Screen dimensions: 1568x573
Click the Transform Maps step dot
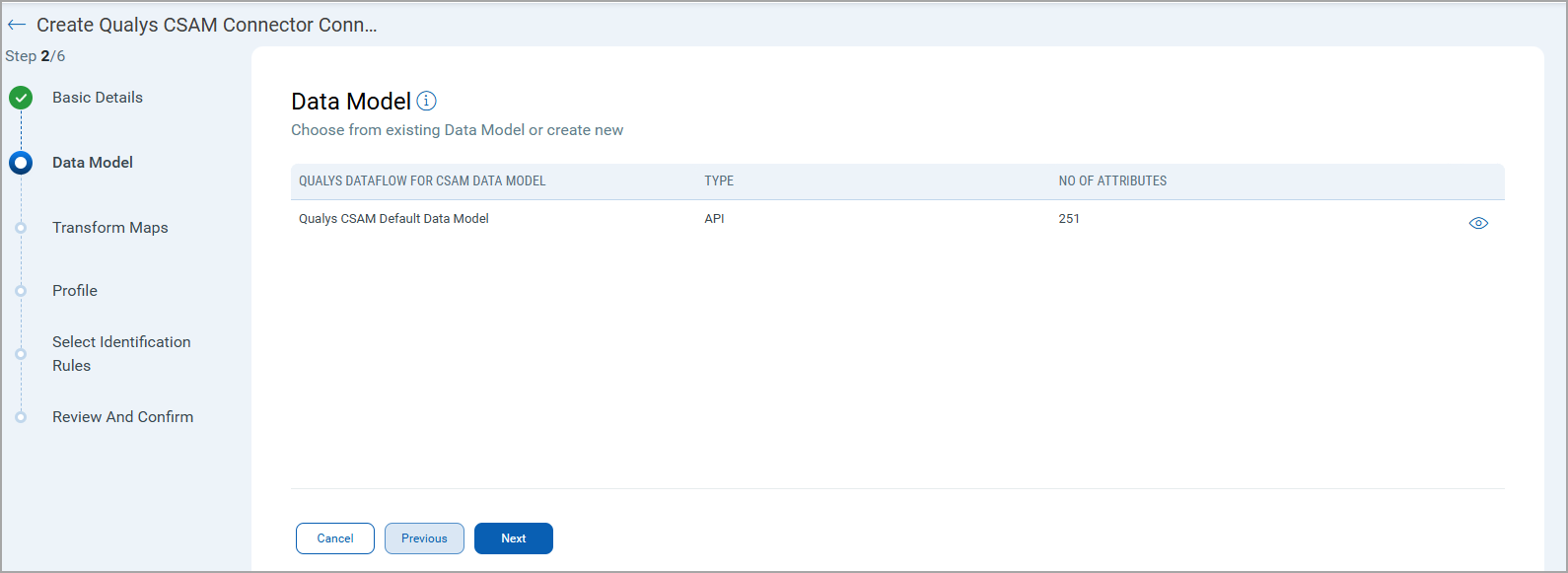pyautogui.click(x=21, y=228)
